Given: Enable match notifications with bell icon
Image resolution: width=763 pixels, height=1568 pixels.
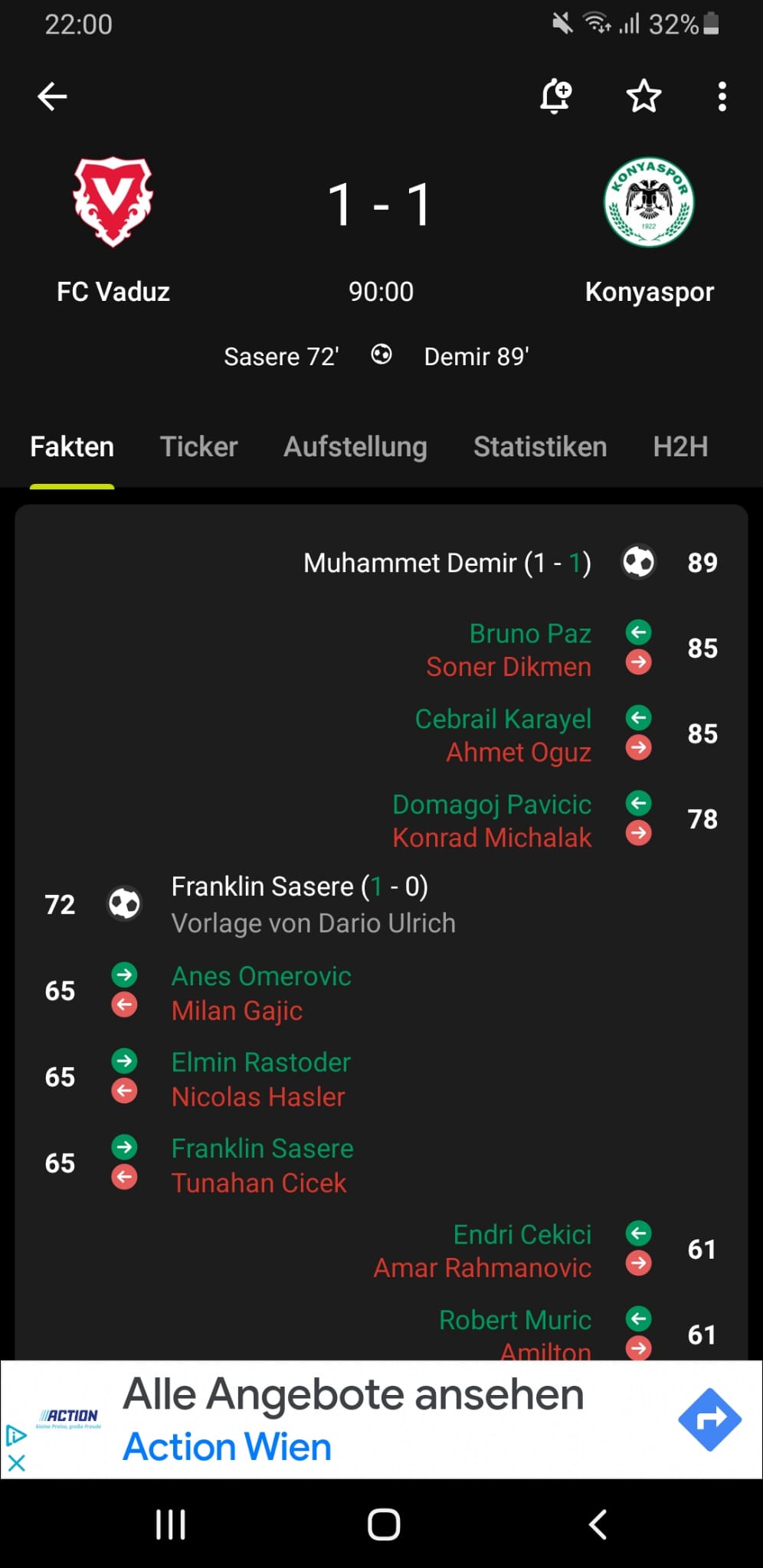Looking at the screenshot, I should click(x=555, y=96).
